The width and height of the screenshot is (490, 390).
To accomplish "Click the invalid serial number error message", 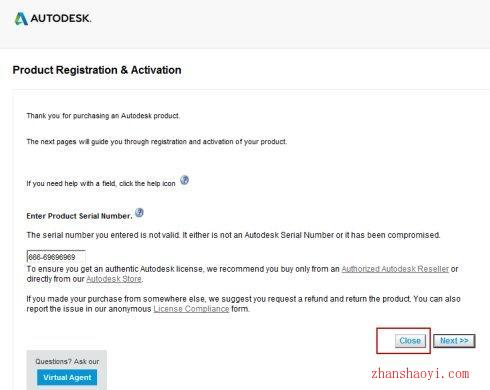I will pyautogui.click(x=233, y=235).
